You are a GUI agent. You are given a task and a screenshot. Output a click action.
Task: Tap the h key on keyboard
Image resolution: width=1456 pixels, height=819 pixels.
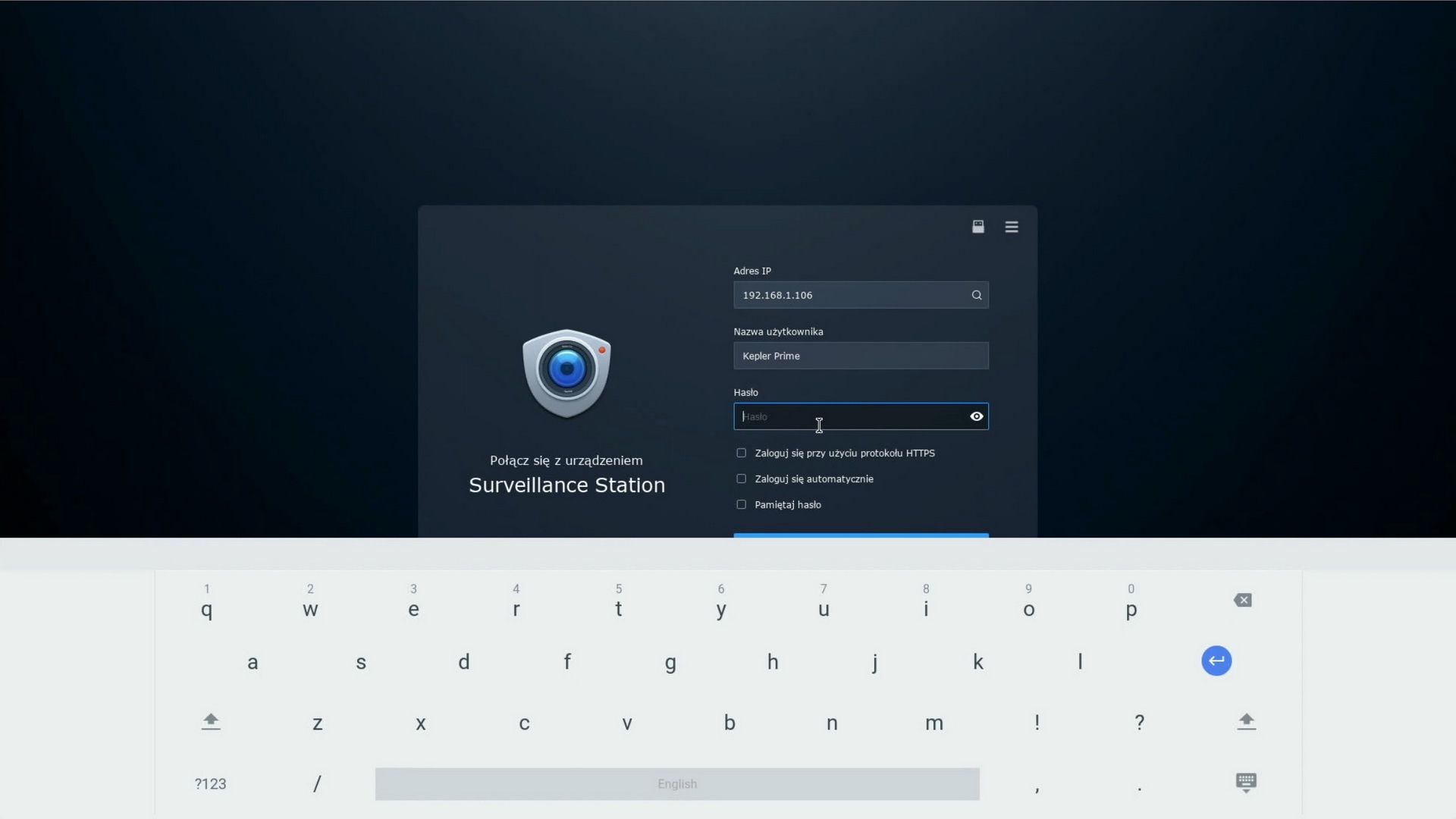[773, 662]
